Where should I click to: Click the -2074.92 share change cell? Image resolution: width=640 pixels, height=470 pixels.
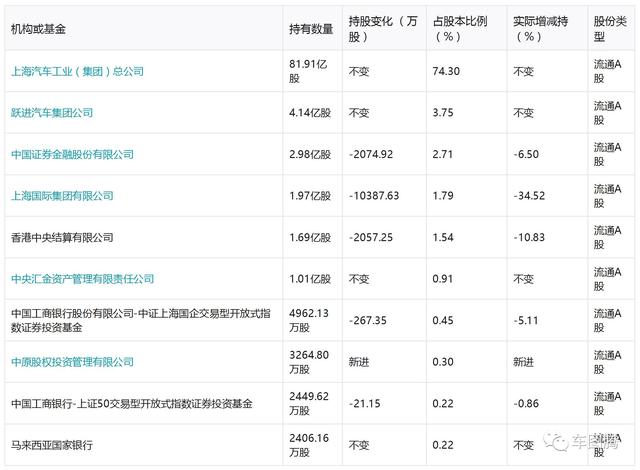[371, 154]
